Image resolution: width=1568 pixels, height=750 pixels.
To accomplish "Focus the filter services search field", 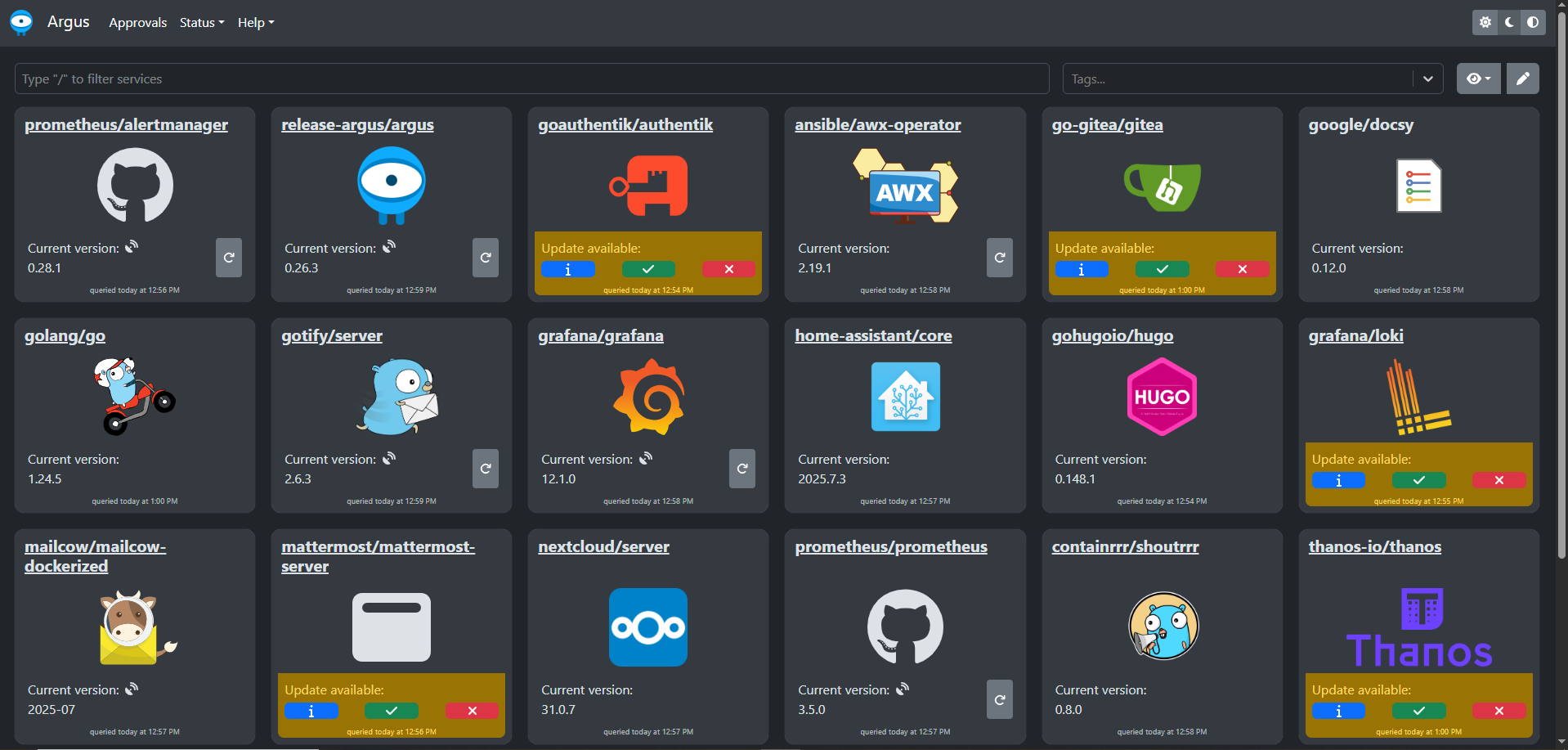I will tap(531, 79).
